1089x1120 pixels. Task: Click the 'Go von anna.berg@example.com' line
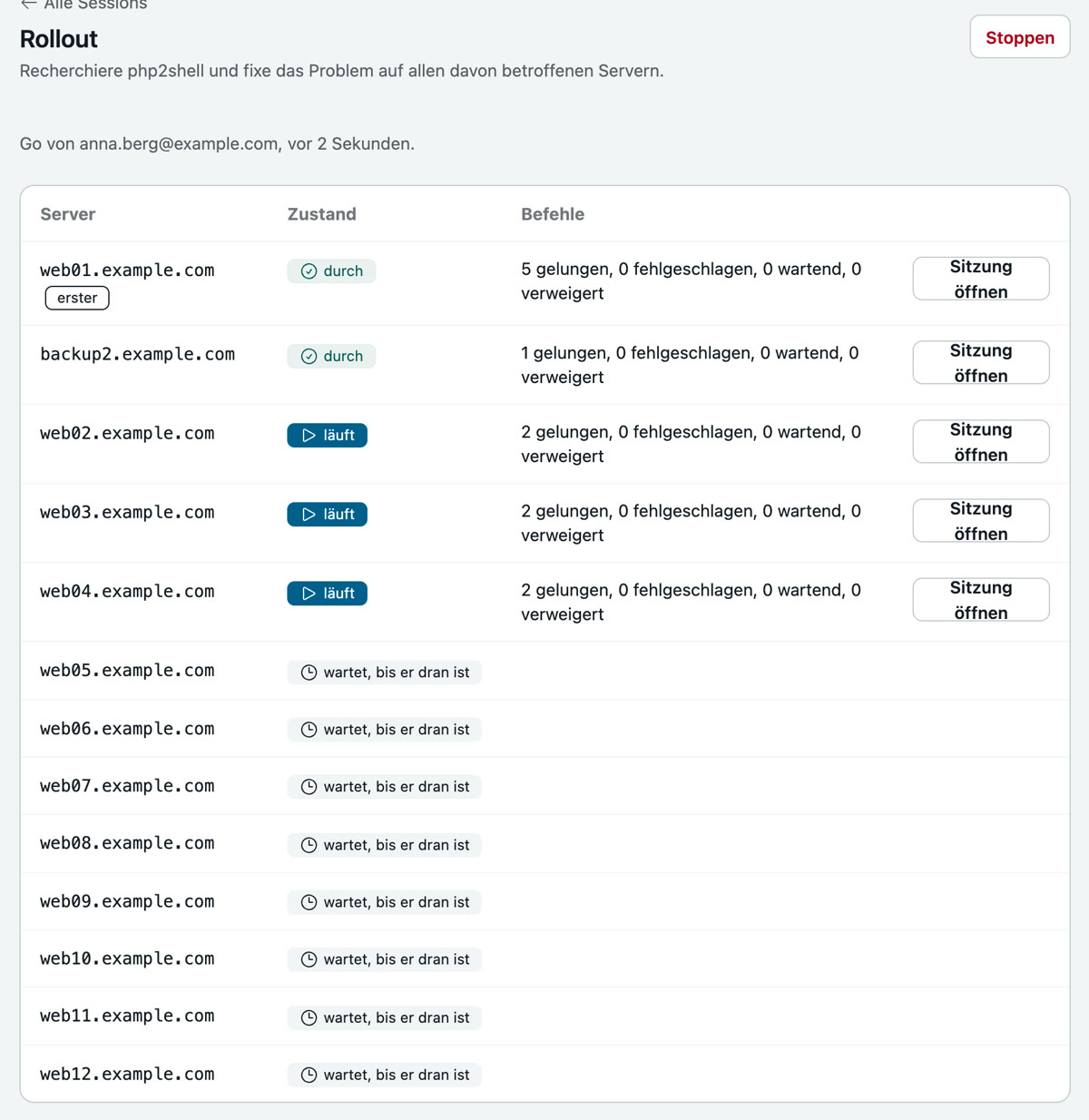217,143
